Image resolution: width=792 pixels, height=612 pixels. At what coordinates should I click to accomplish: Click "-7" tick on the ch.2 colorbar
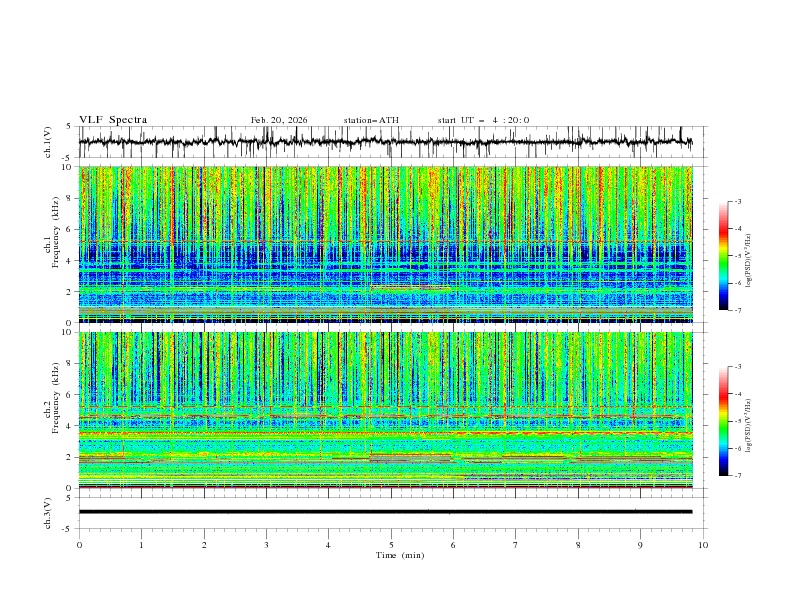(x=737, y=476)
